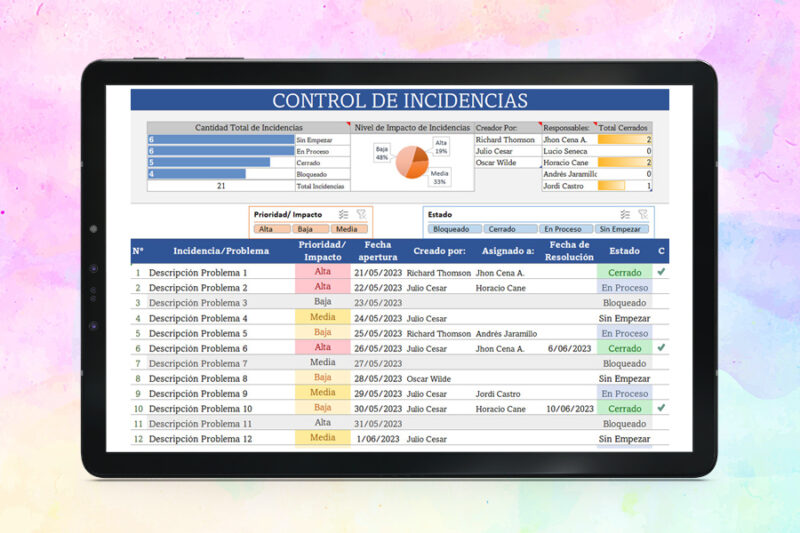Screen dimensions: 800x533
Task: Click the Estado column header in table
Action: (624, 251)
